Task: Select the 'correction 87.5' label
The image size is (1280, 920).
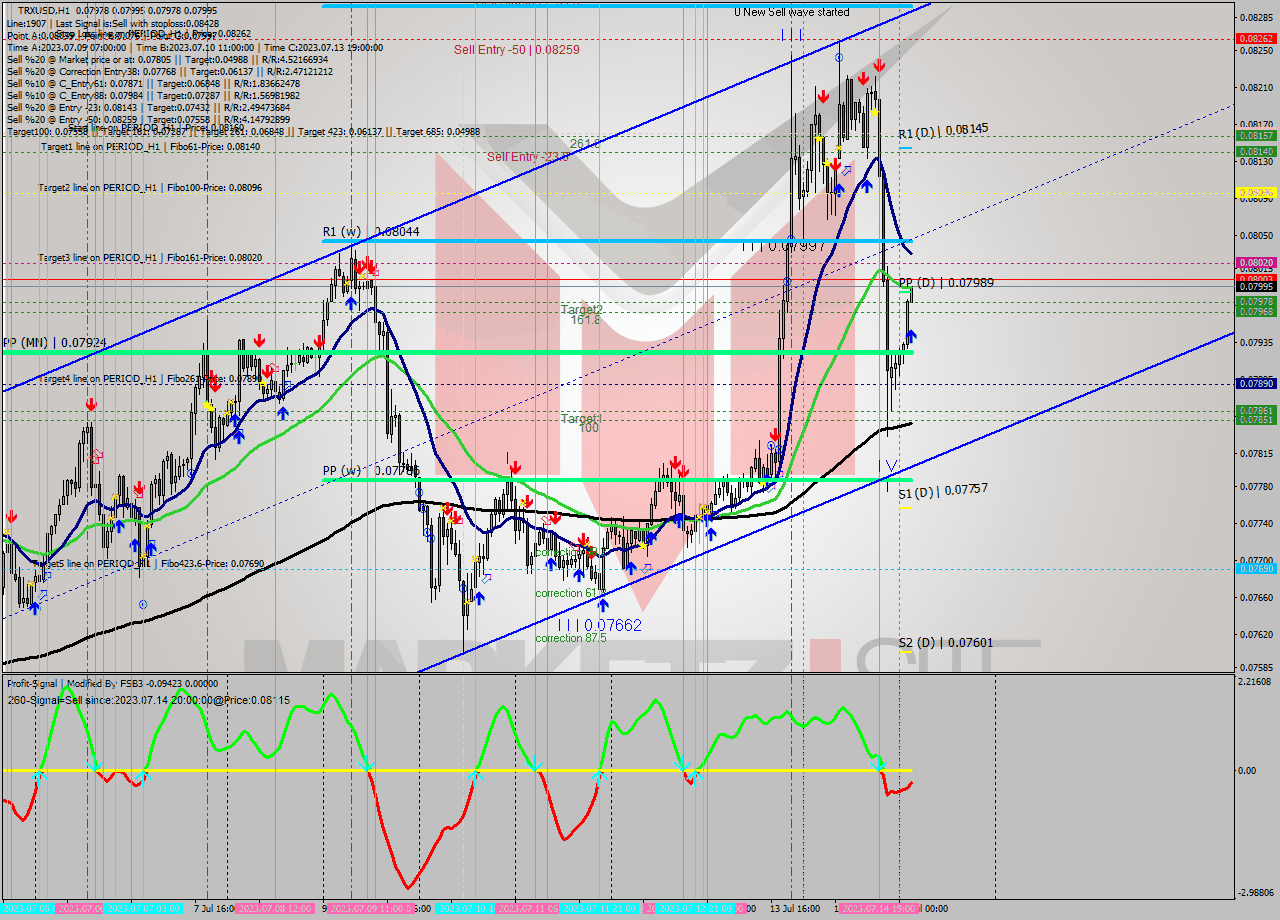Action: pyautogui.click(x=572, y=638)
